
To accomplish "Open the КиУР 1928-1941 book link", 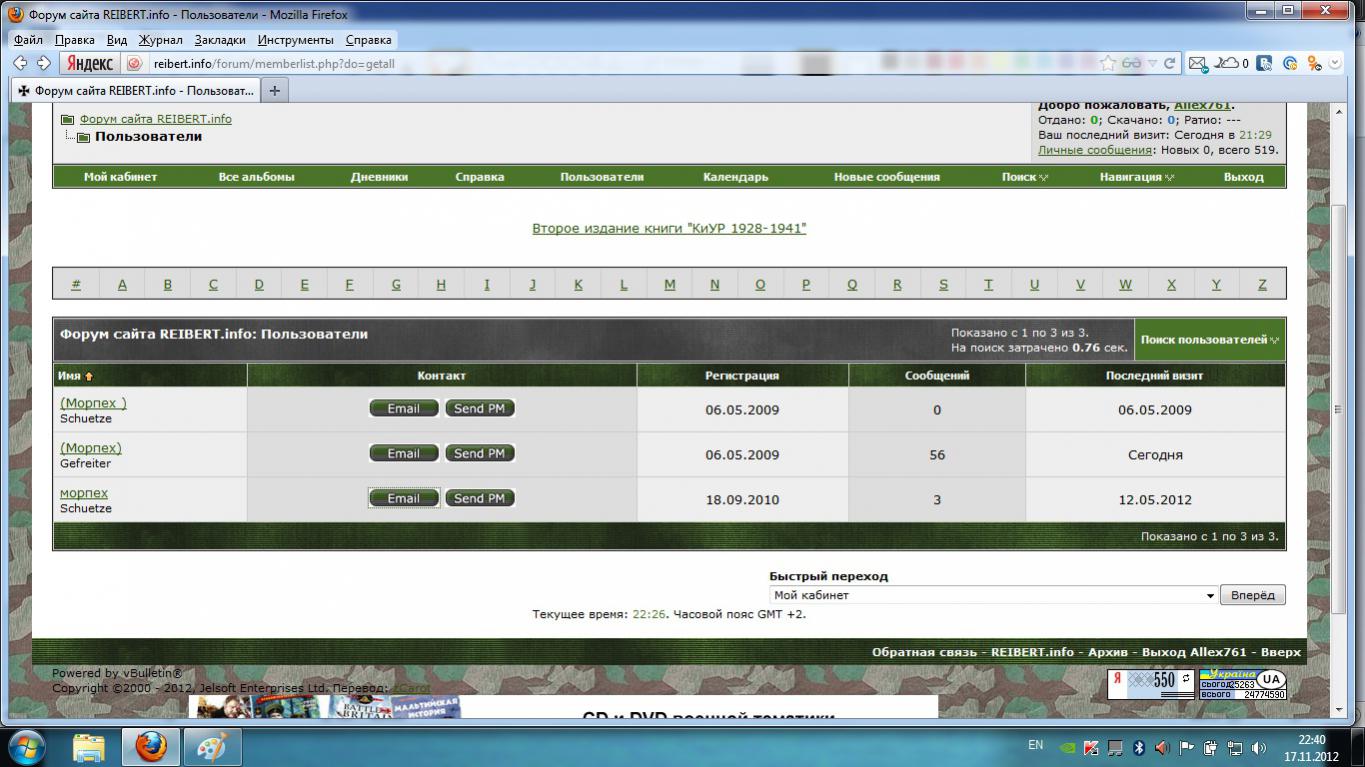I will point(669,228).
